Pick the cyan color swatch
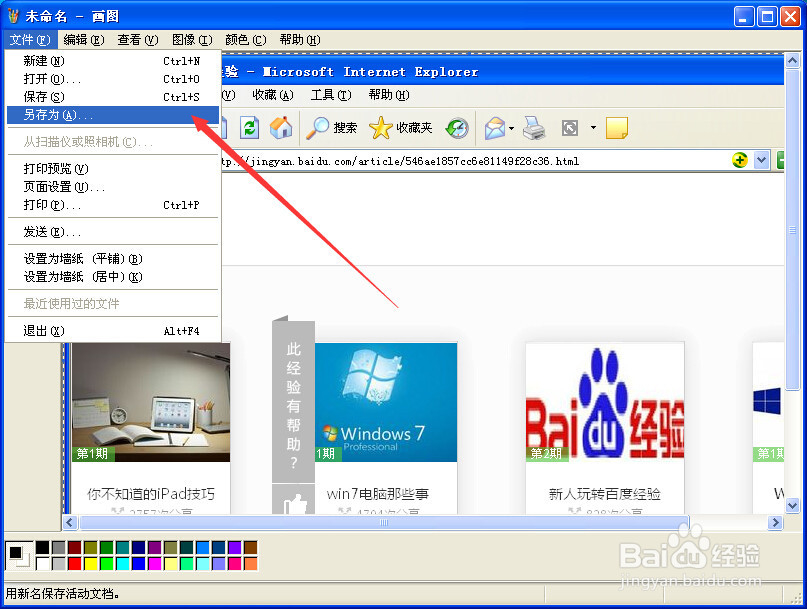 coord(122,563)
